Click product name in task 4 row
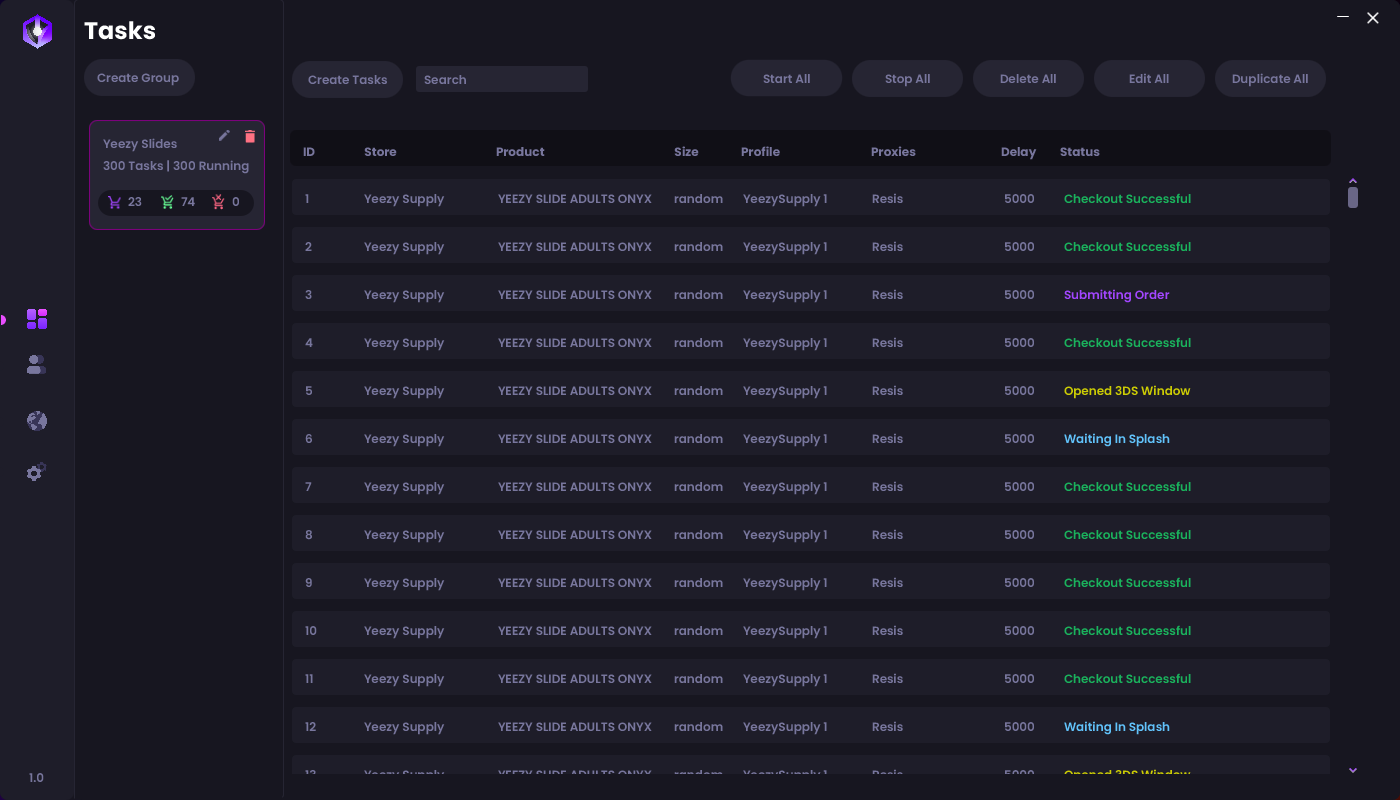 coord(575,343)
